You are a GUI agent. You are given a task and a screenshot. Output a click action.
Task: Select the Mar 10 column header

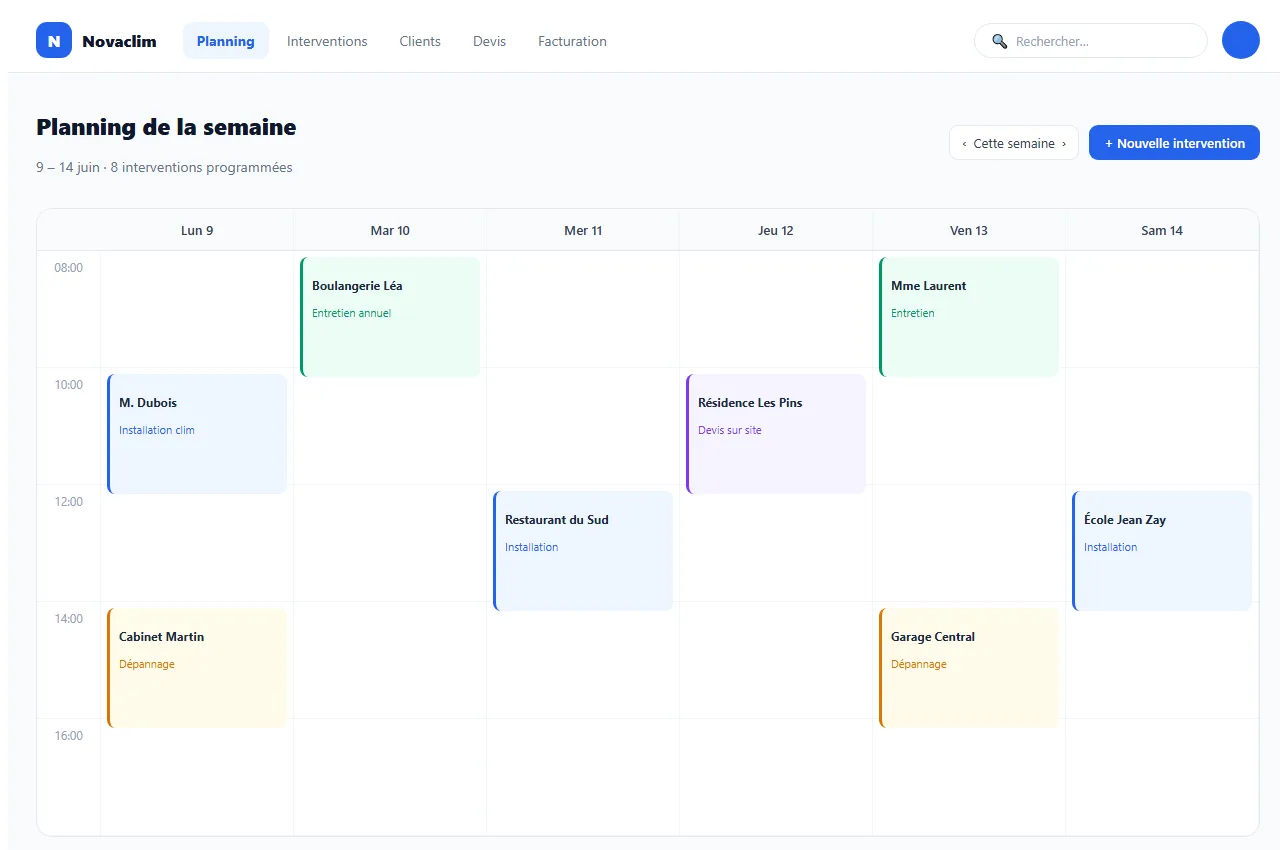pos(390,230)
